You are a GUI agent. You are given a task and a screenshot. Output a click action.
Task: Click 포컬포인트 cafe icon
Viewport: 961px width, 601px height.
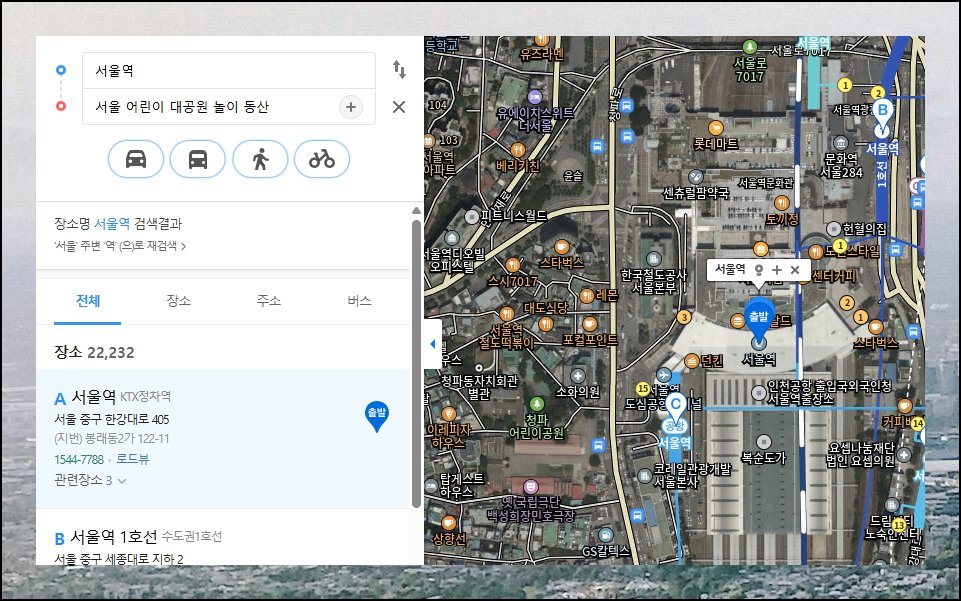click(590, 323)
